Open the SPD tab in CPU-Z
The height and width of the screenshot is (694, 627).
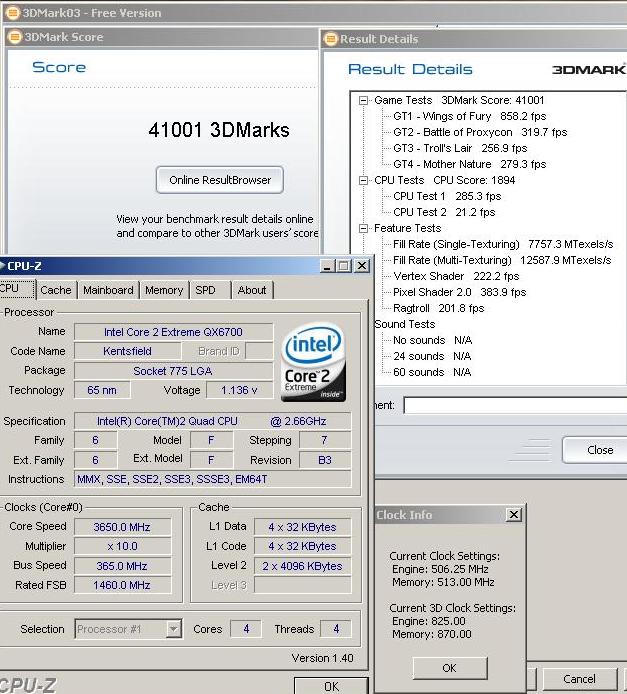click(205, 290)
